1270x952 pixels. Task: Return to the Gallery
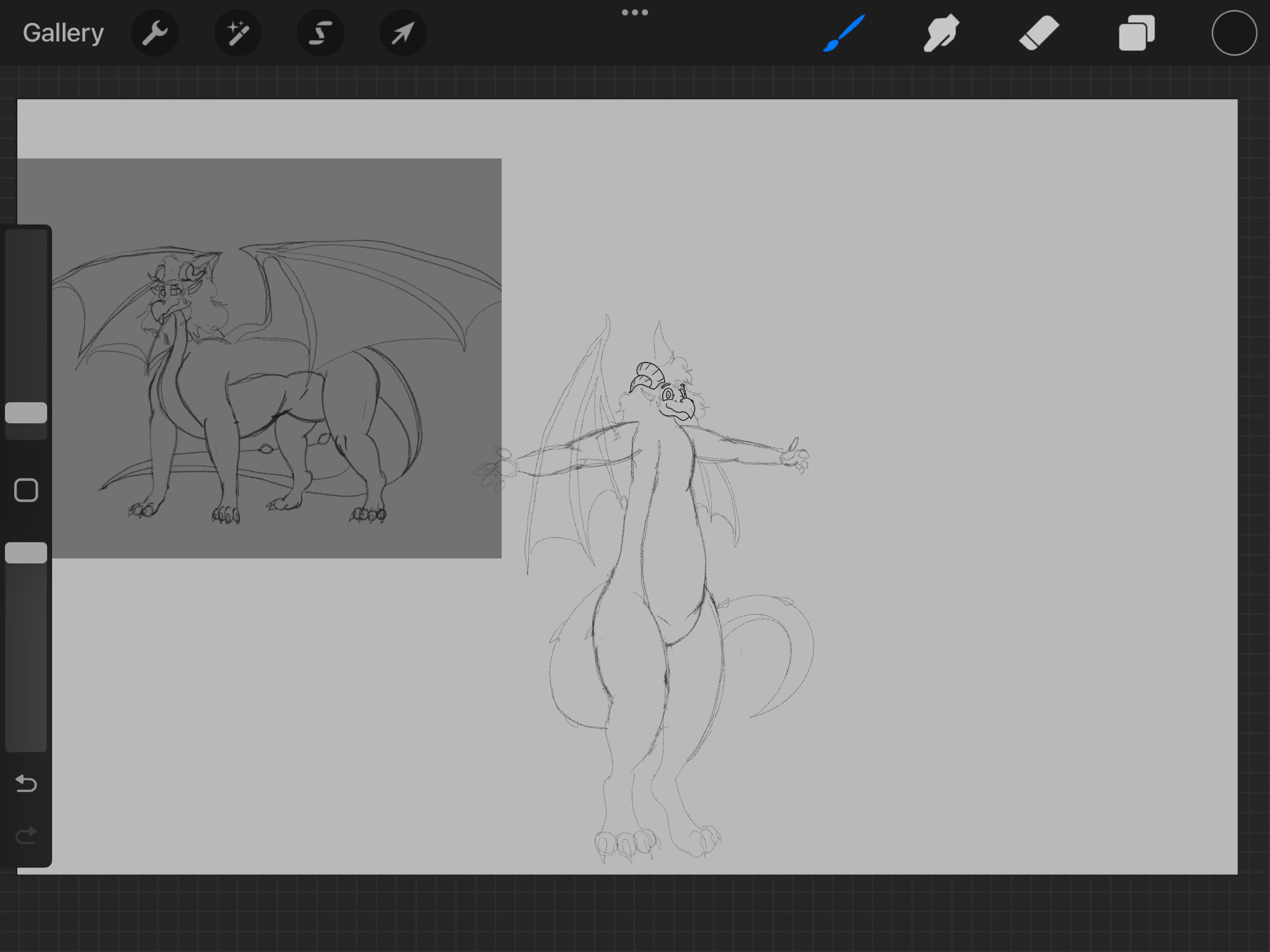click(x=63, y=33)
